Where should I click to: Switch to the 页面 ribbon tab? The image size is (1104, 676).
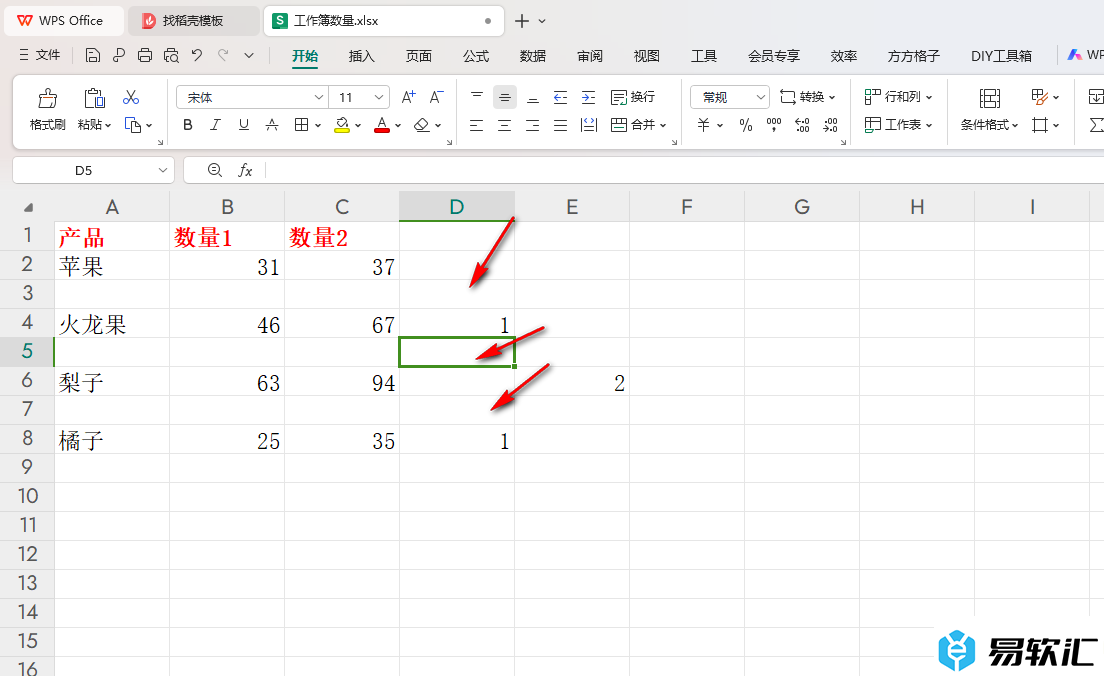click(x=418, y=56)
